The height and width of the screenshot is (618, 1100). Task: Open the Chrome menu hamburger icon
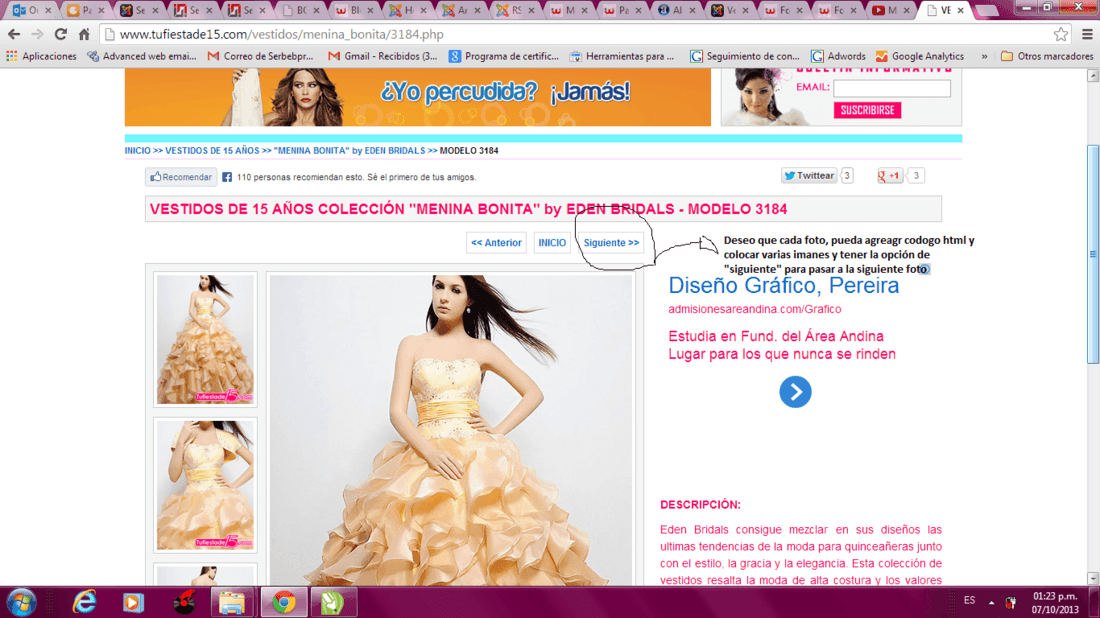click(1087, 34)
